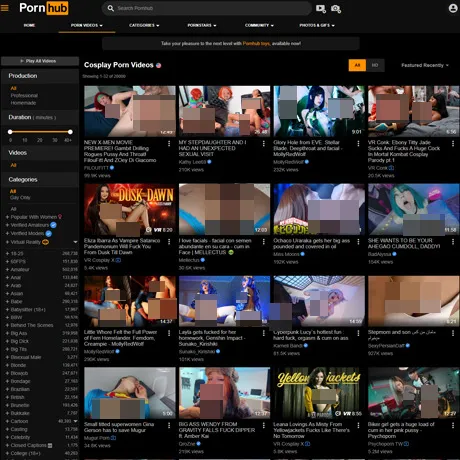460x460 pixels.
Task: Click the Play All Videos button
Action: (40, 61)
